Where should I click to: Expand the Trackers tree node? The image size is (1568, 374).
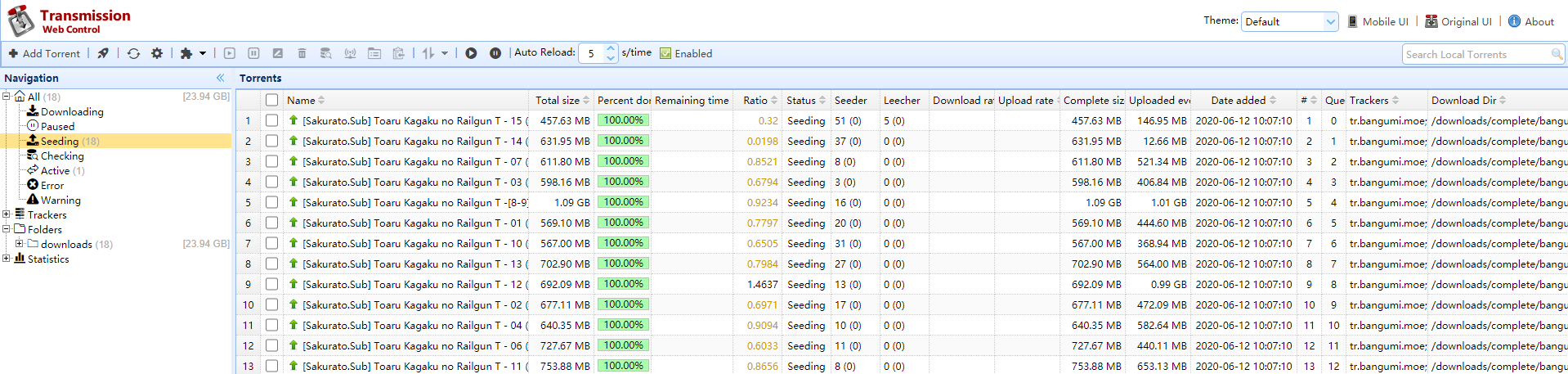pos(7,214)
